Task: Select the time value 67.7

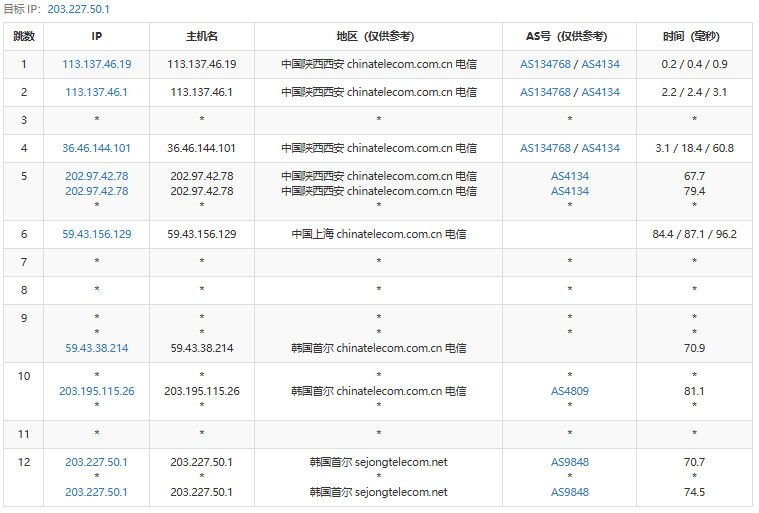Action: 695,176
